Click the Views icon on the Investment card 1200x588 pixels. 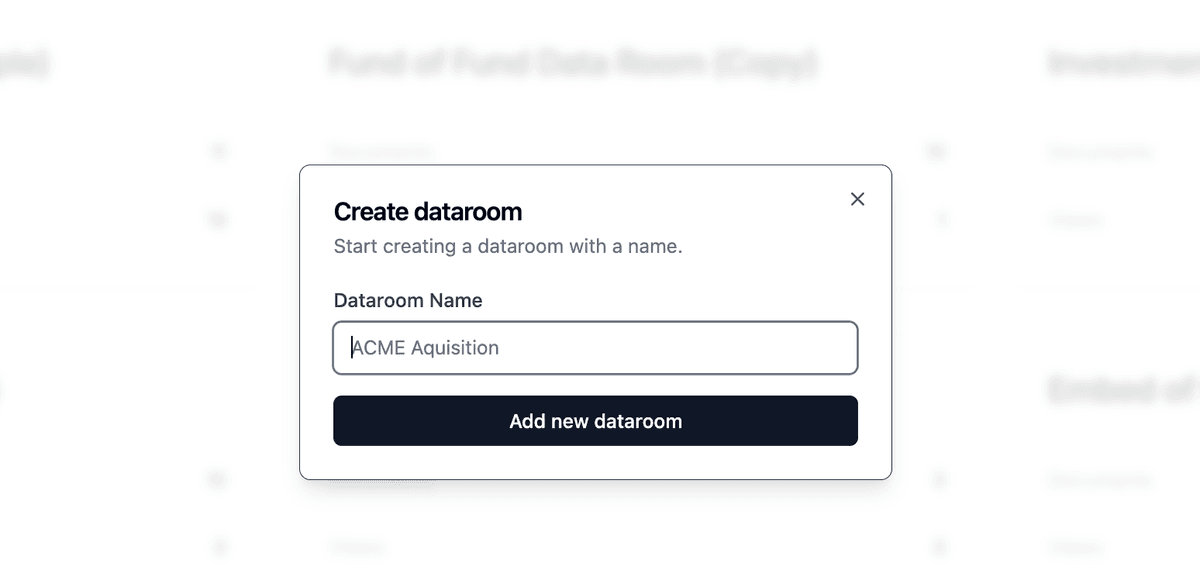[935, 219]
